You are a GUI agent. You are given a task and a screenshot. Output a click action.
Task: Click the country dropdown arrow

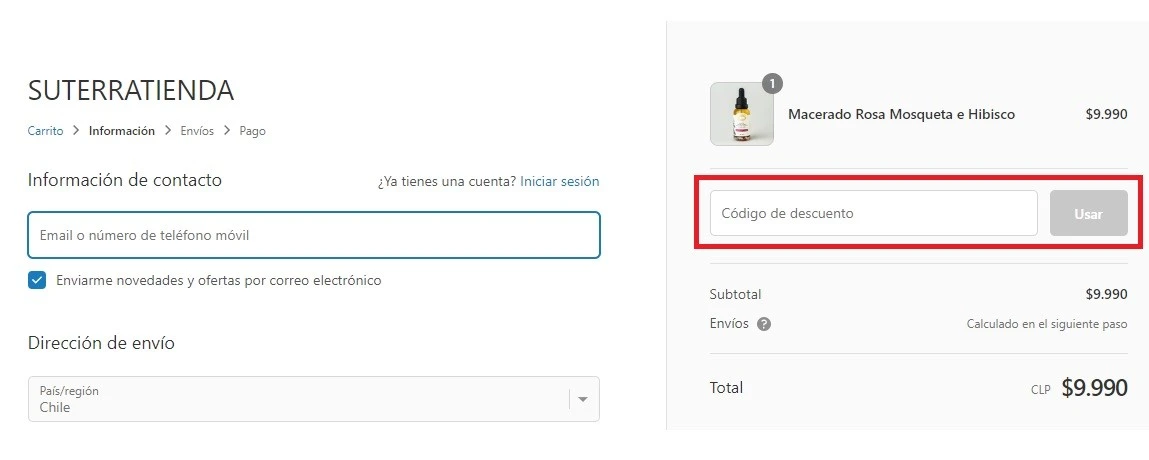coord(583,399)
